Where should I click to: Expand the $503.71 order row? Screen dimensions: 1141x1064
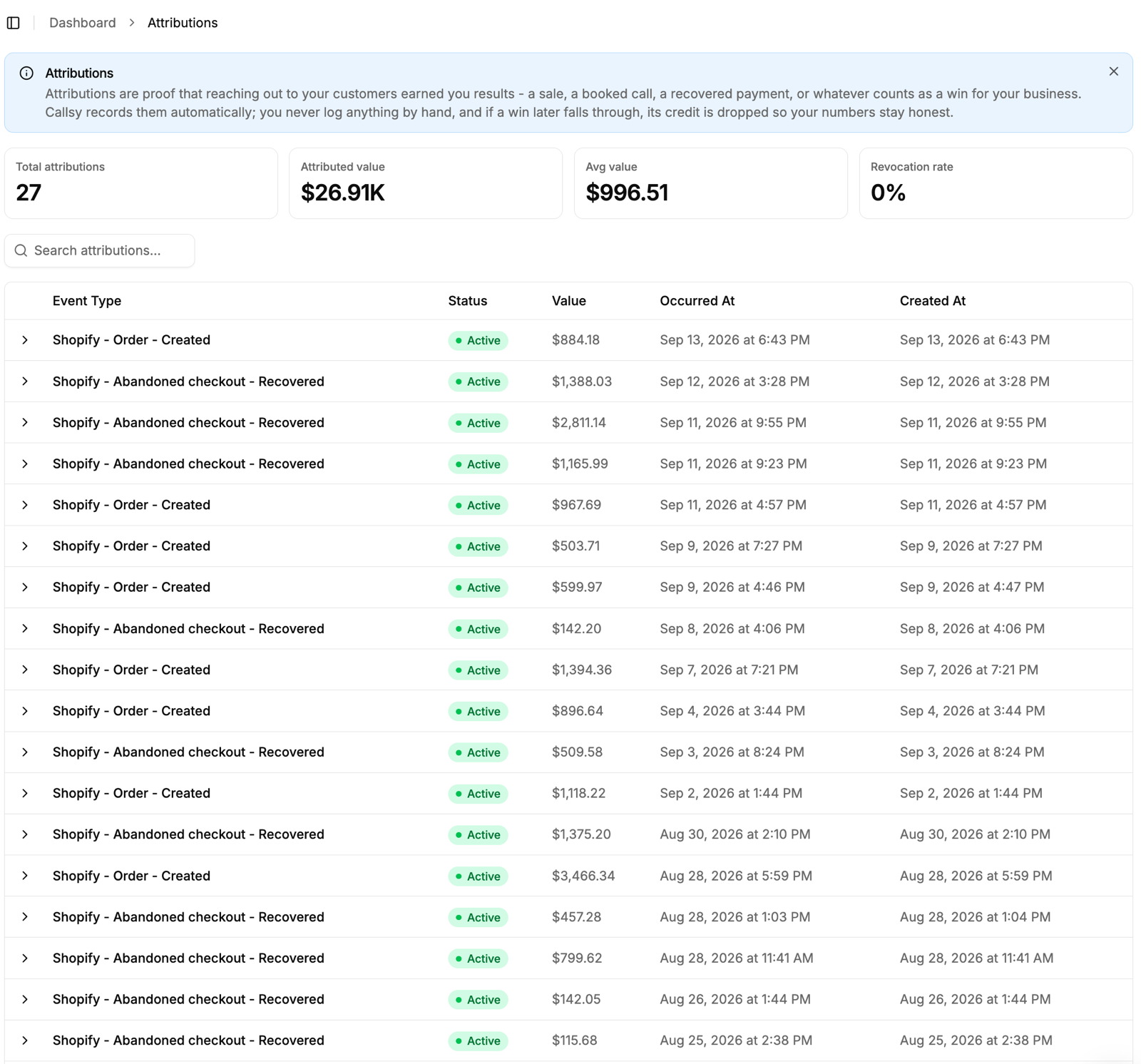click(x=25, y=546)
